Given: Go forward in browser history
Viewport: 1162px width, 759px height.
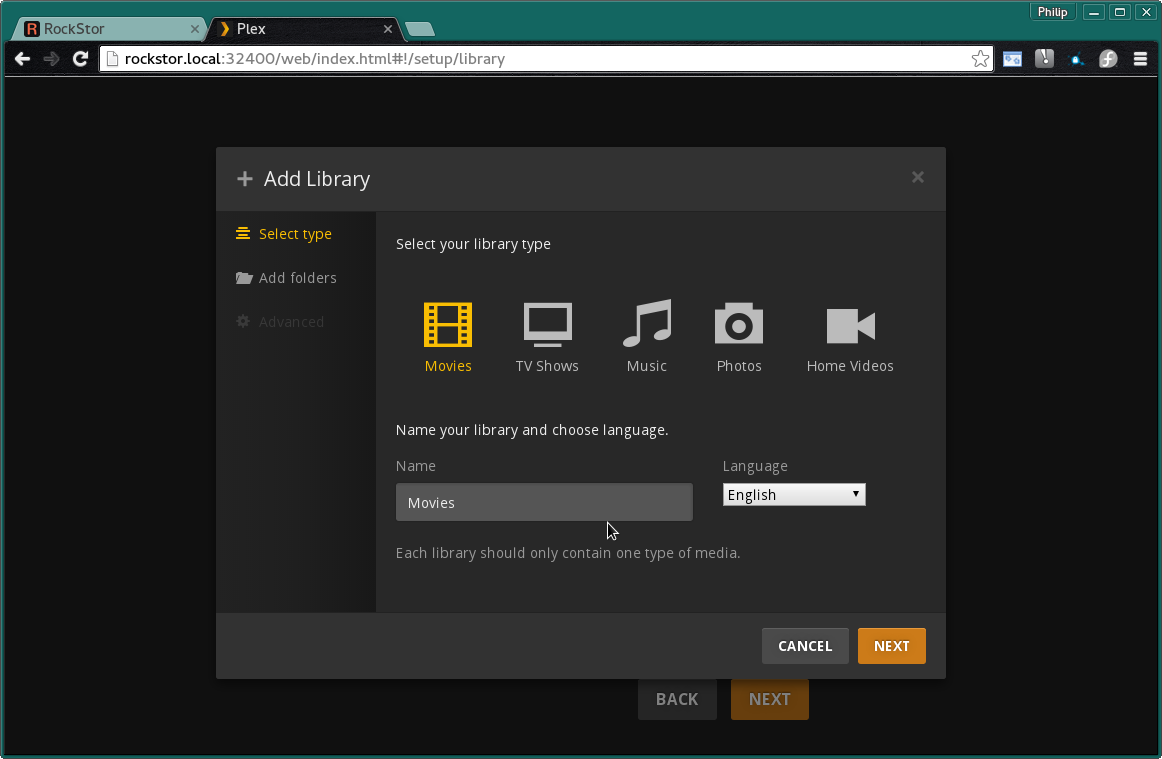Looking at the screenshot, I should (51, 59).
